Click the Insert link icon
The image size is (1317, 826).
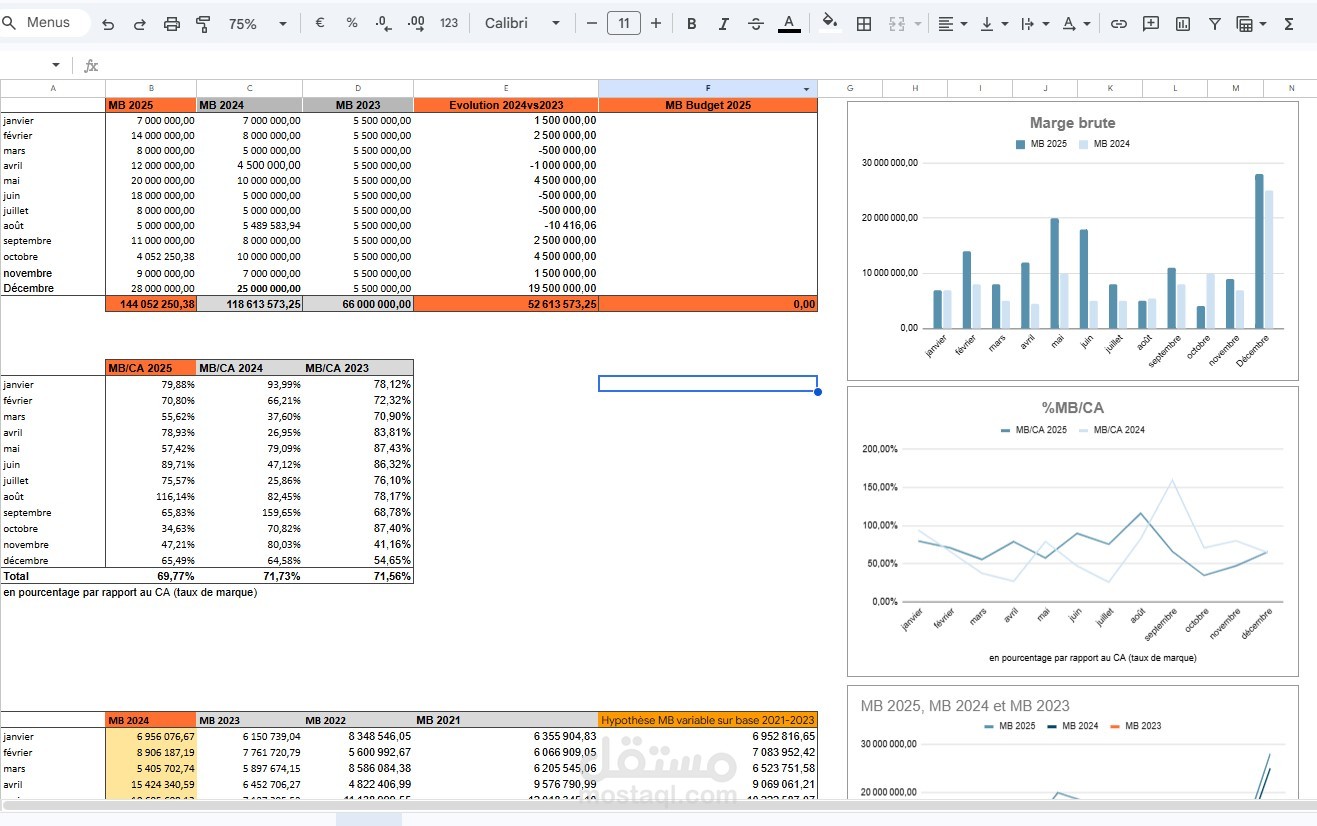(1119, 23)
